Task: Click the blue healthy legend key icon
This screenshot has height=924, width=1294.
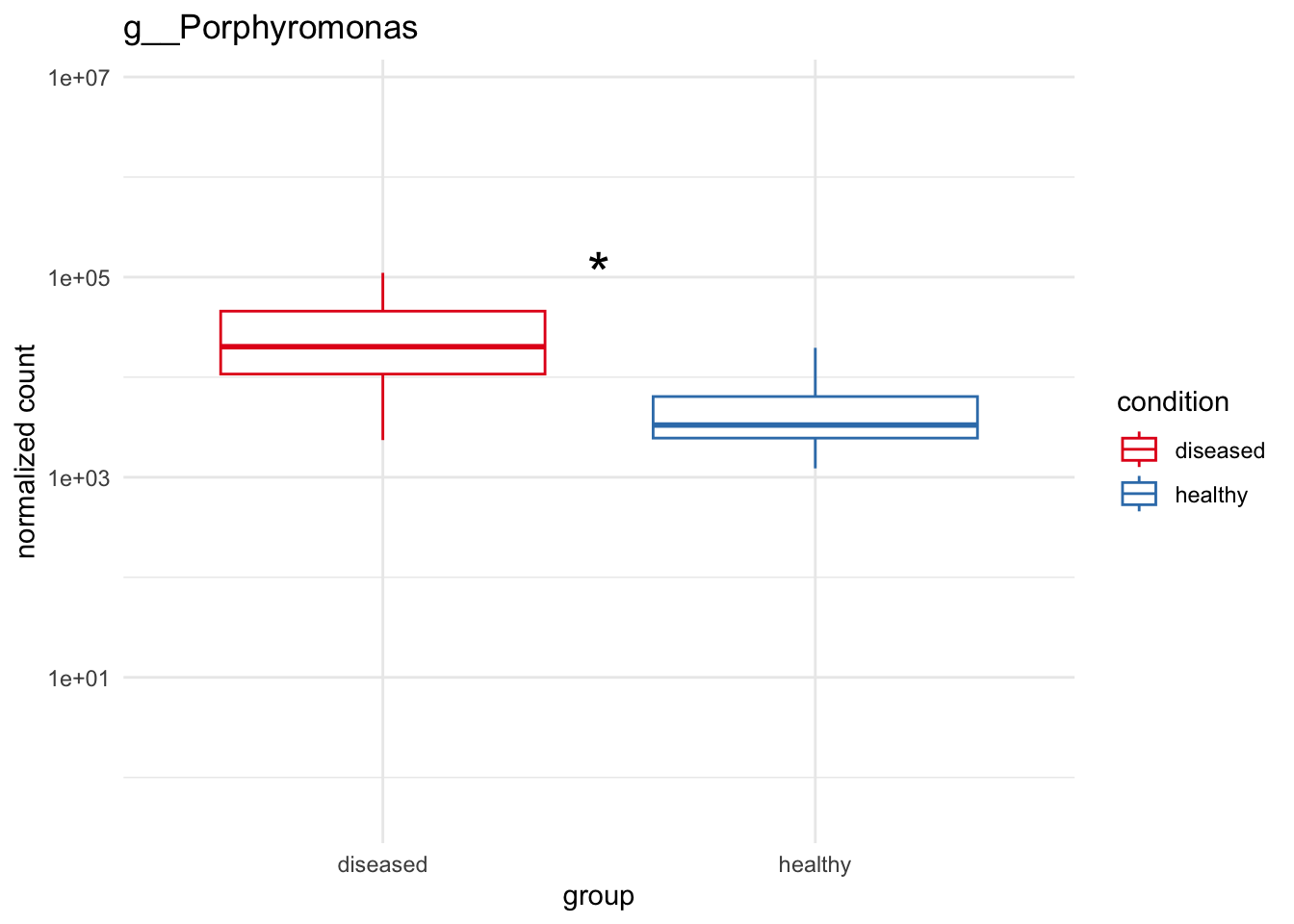Action: pos(1139,494)
